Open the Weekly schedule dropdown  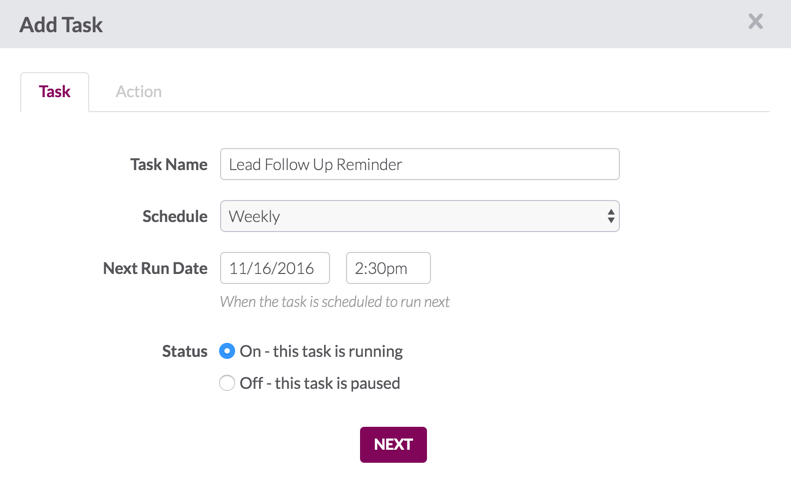[420, 216]
